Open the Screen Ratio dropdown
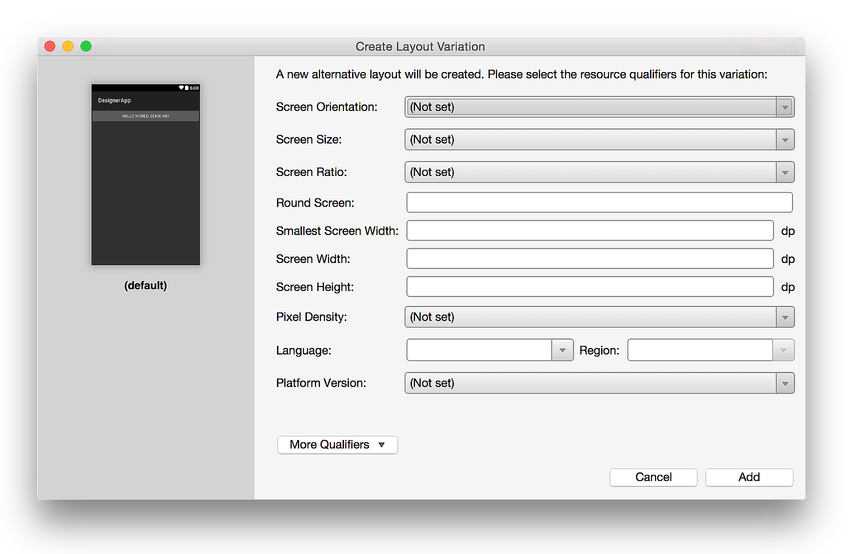Viewport: 860px width, 554px height. (x=599, y=172)
